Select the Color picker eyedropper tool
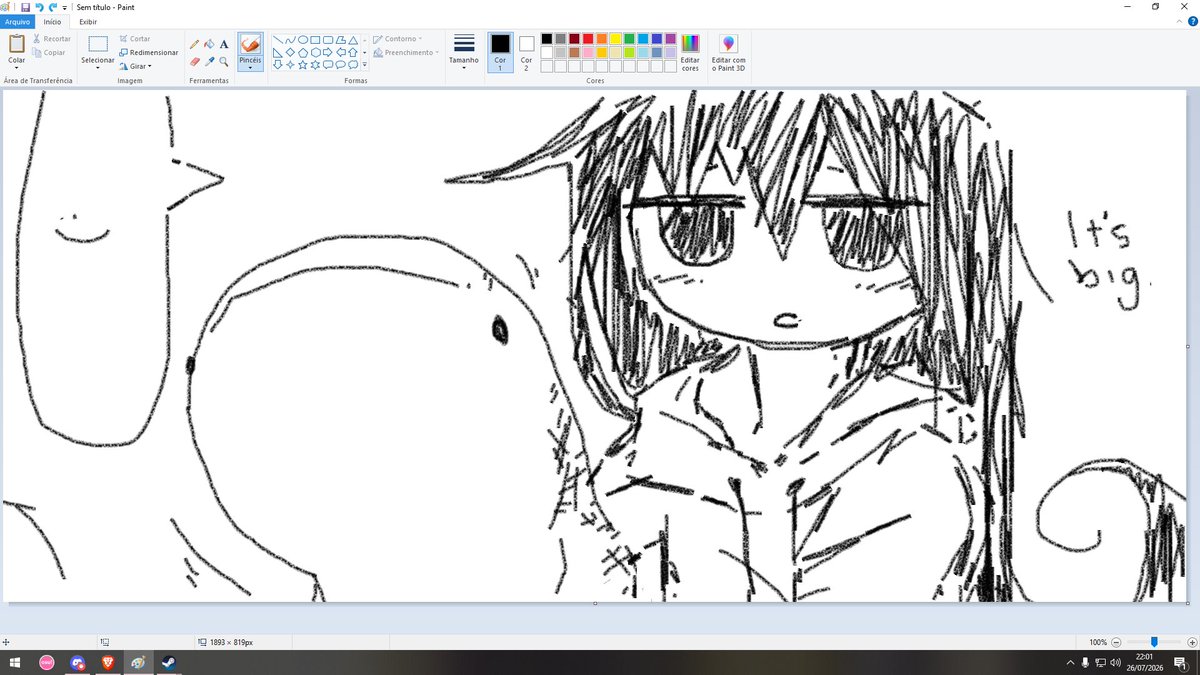 tap(209, 61)
